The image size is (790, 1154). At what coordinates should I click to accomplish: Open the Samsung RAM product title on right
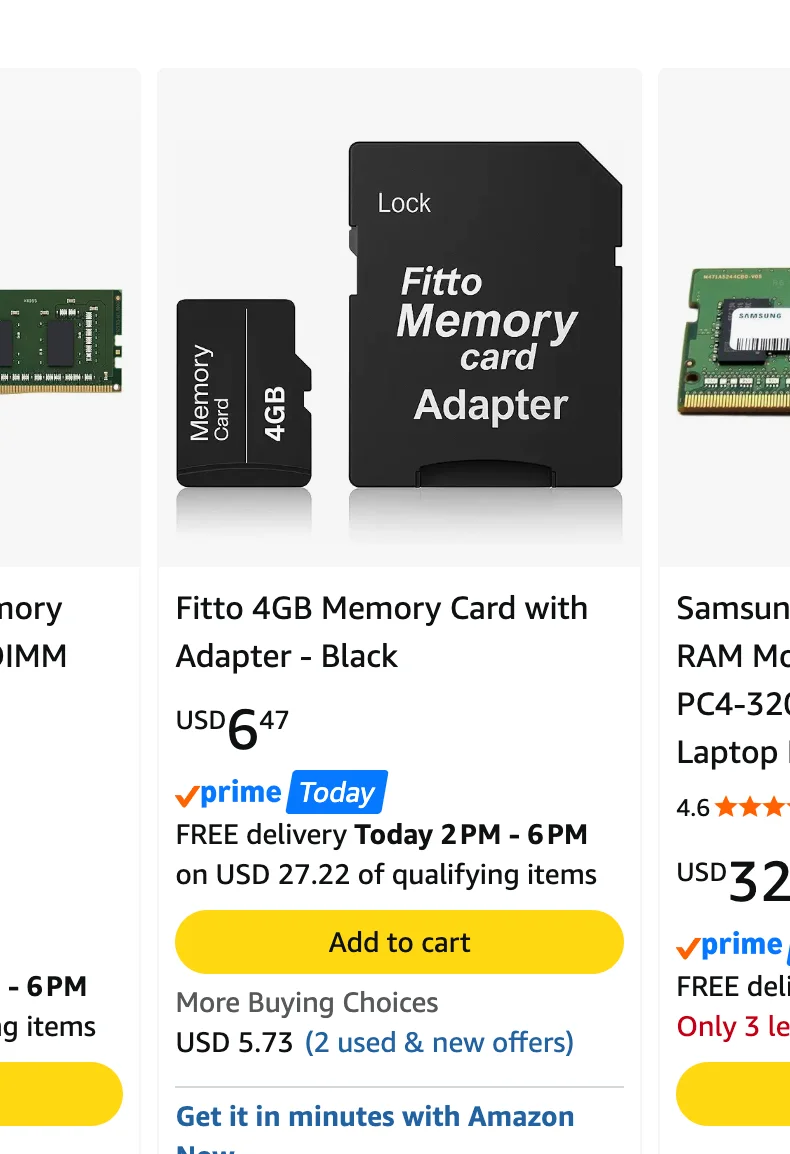click(x=733, y=680)
